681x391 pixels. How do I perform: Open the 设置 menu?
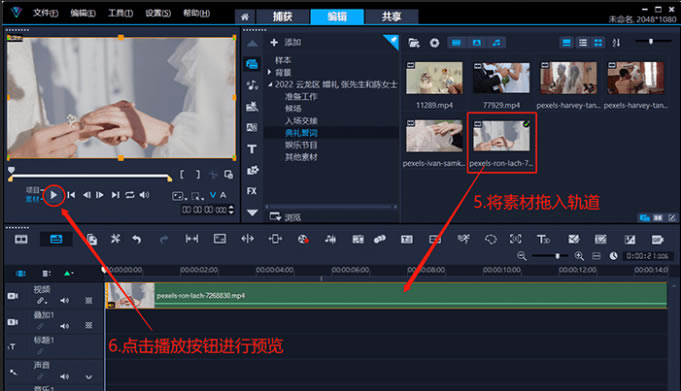158,13
